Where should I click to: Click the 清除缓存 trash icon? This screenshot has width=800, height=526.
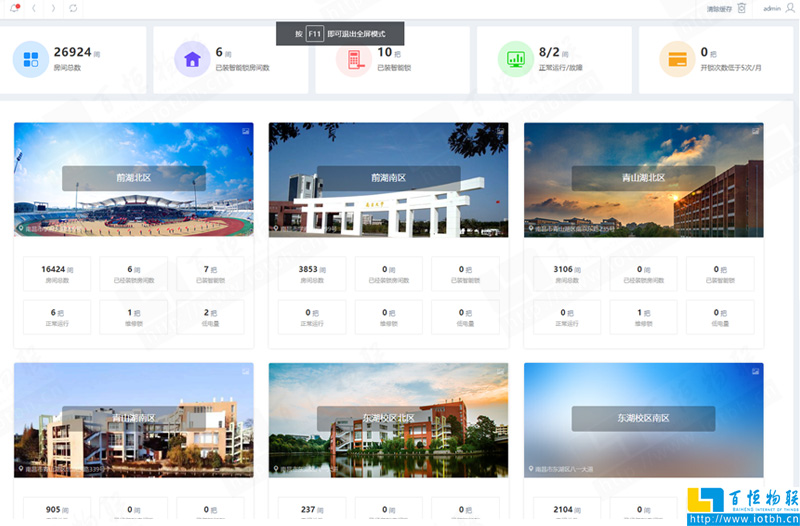pyautogui.click(x=742, y=8)
